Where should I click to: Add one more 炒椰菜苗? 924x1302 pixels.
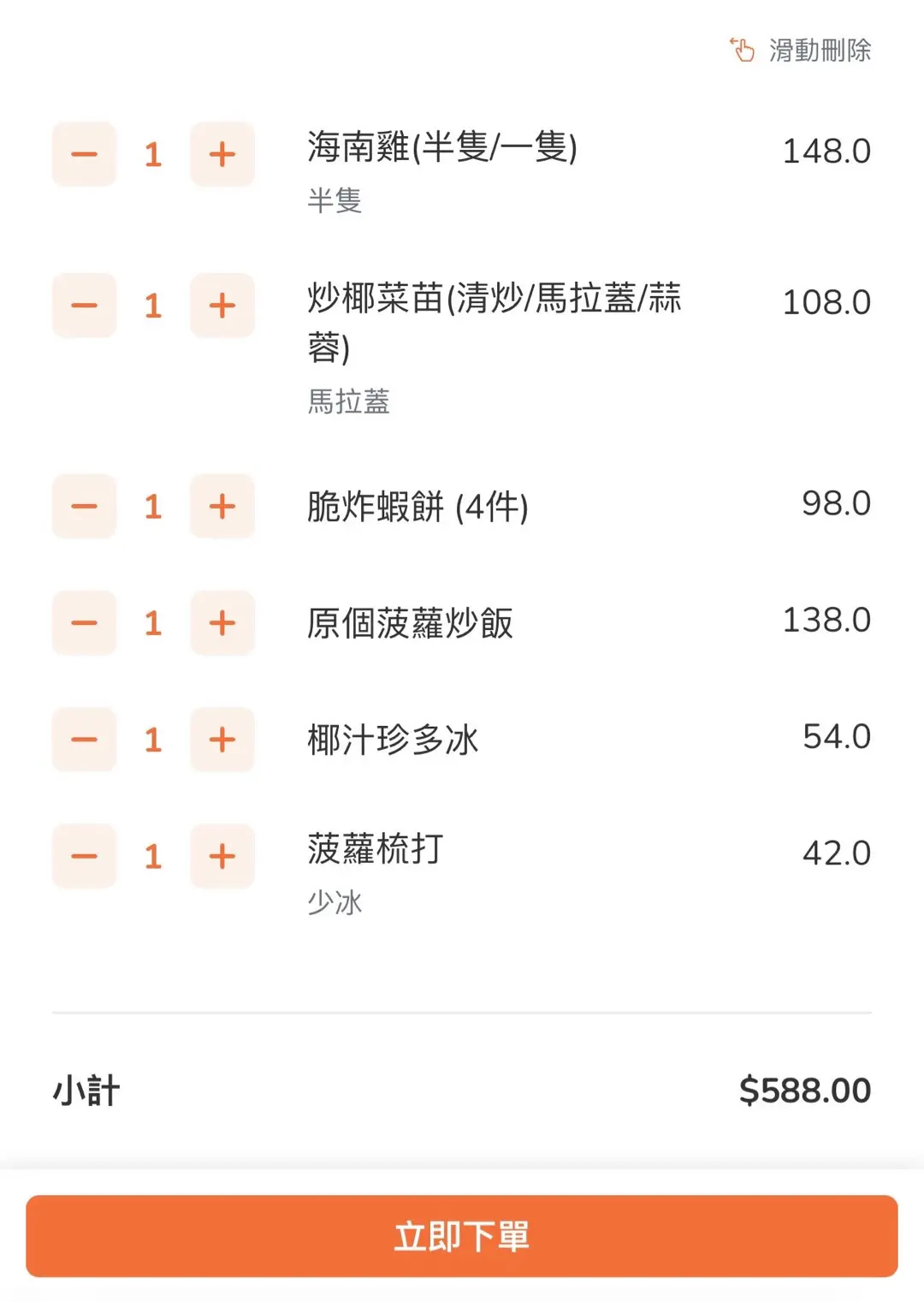point(222,306)
